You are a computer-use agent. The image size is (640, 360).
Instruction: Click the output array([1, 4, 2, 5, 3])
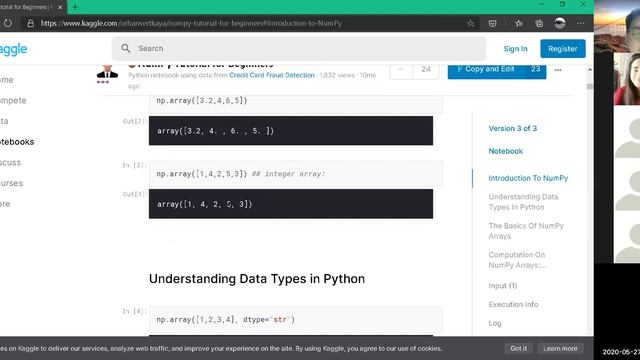[291, 204]
